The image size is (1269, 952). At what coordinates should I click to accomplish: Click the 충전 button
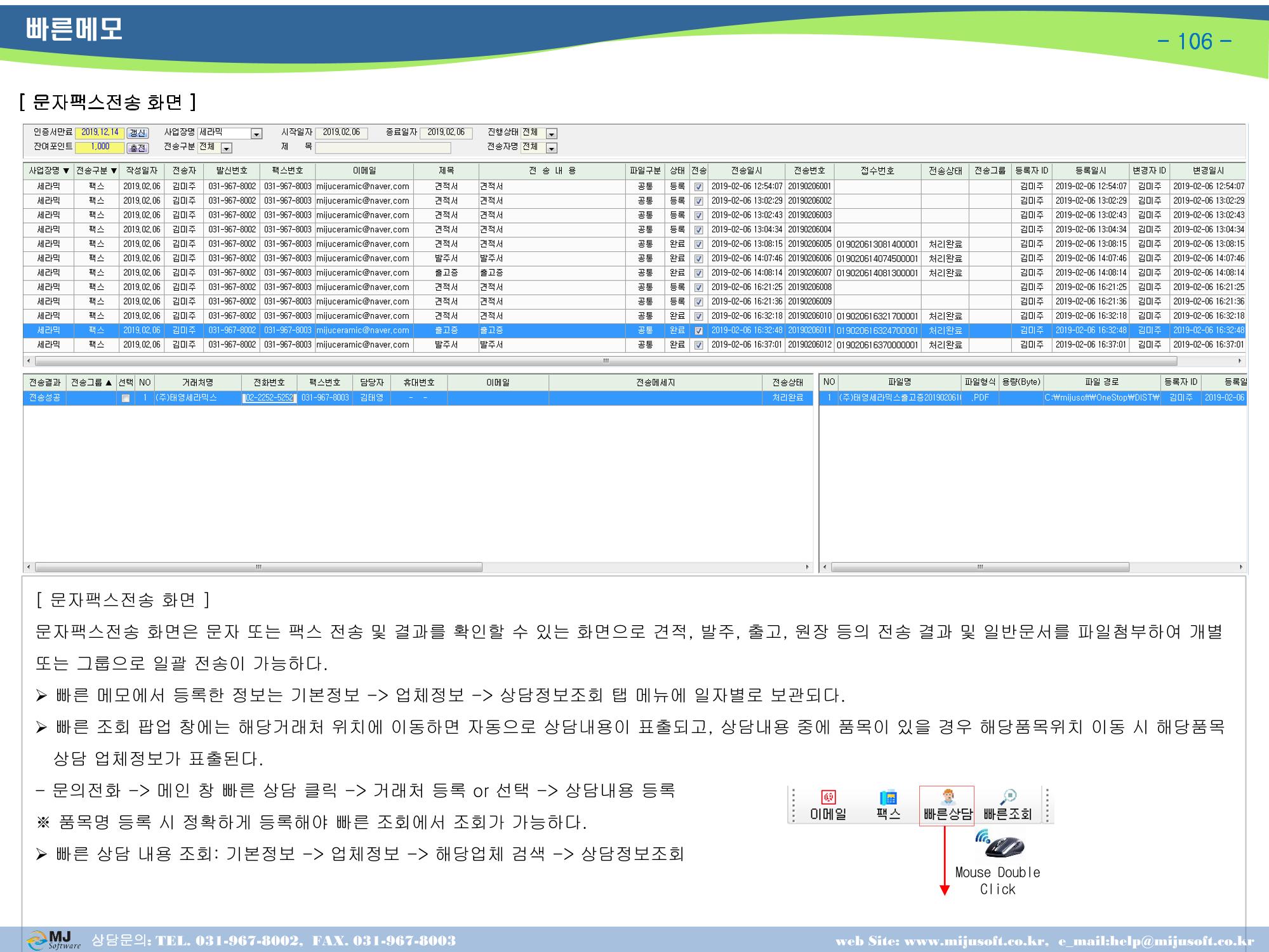click(x=138, y=148)
